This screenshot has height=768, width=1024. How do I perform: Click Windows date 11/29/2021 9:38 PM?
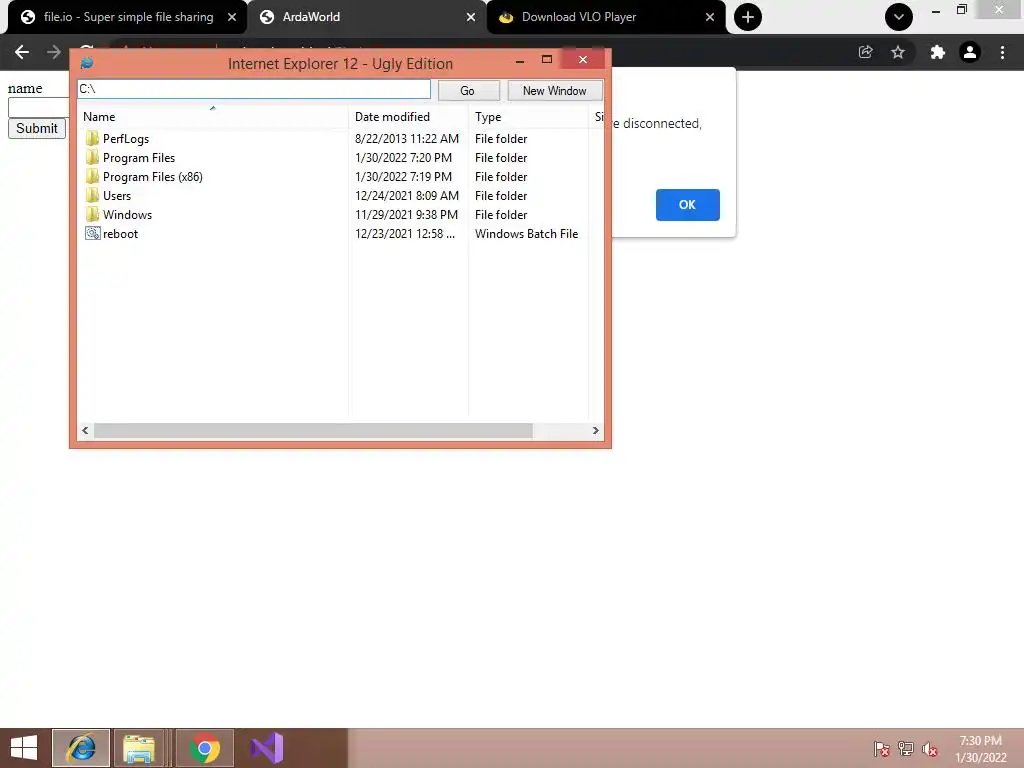[x=406, y=214]
